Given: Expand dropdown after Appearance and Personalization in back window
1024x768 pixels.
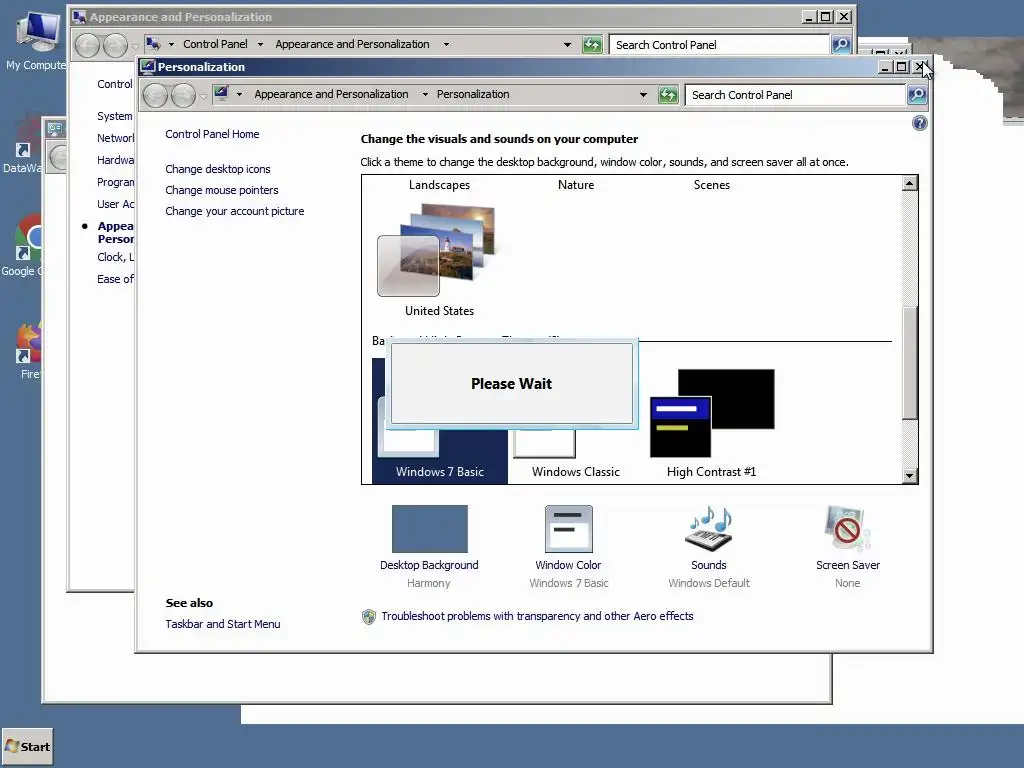Looking at the screenshot, I should pos(446,44).
